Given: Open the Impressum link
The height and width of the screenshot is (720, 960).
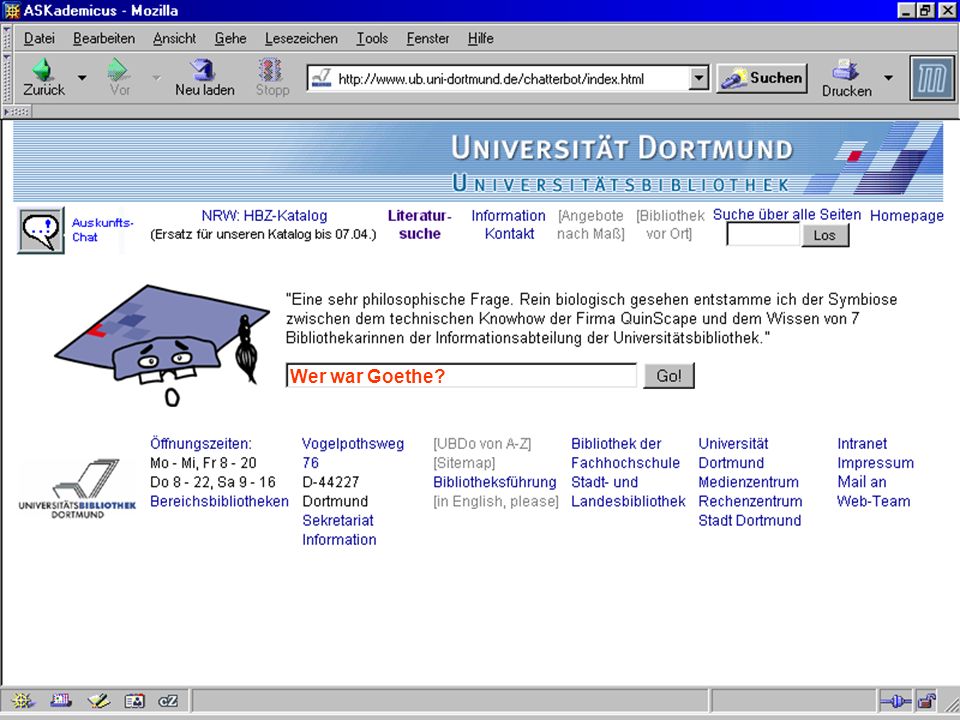Looking at the screenshot, I should 876,463.
